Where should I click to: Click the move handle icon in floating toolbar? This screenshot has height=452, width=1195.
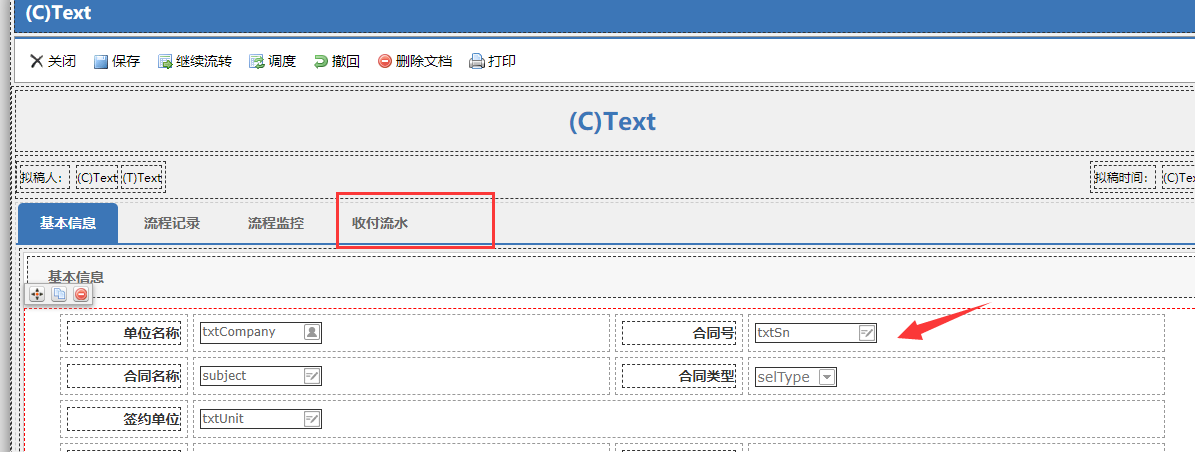pyautogui.click(x=37, y=294)
